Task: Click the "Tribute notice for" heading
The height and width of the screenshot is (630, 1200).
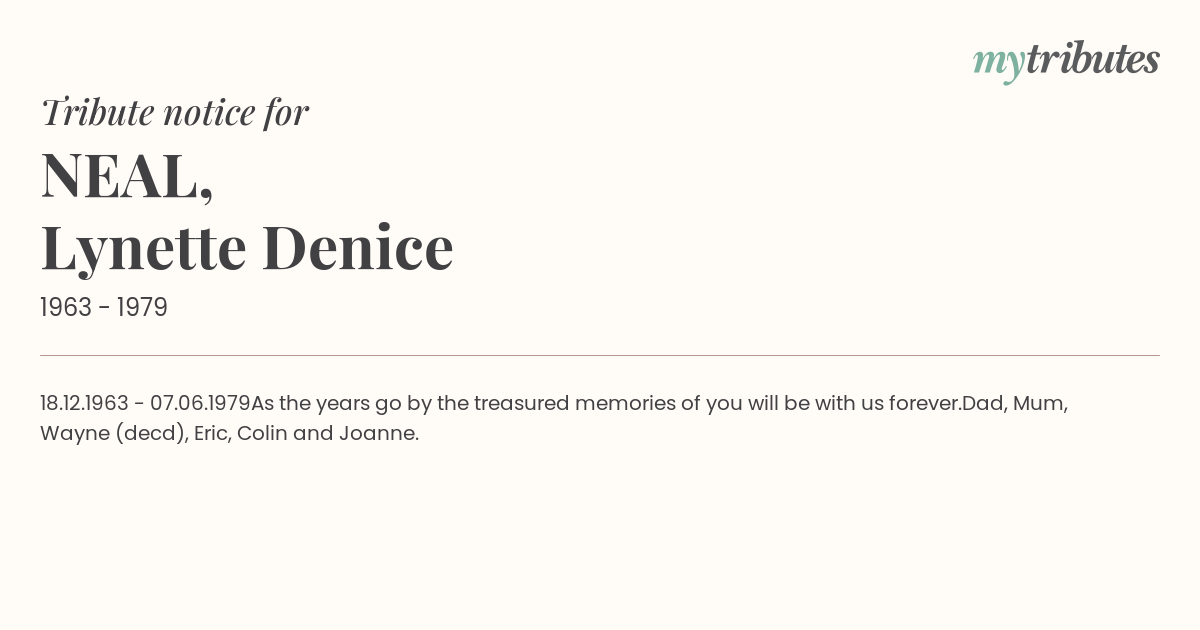Action: [x=174, y=112]
